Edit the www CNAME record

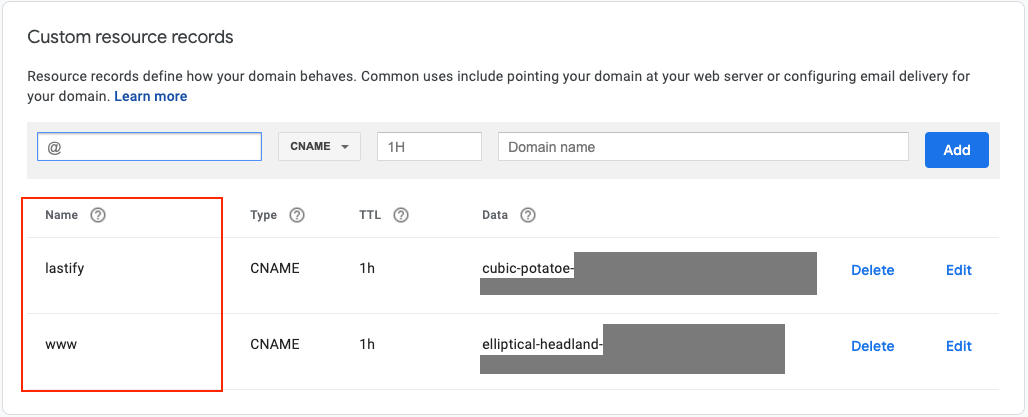(959, 346)
